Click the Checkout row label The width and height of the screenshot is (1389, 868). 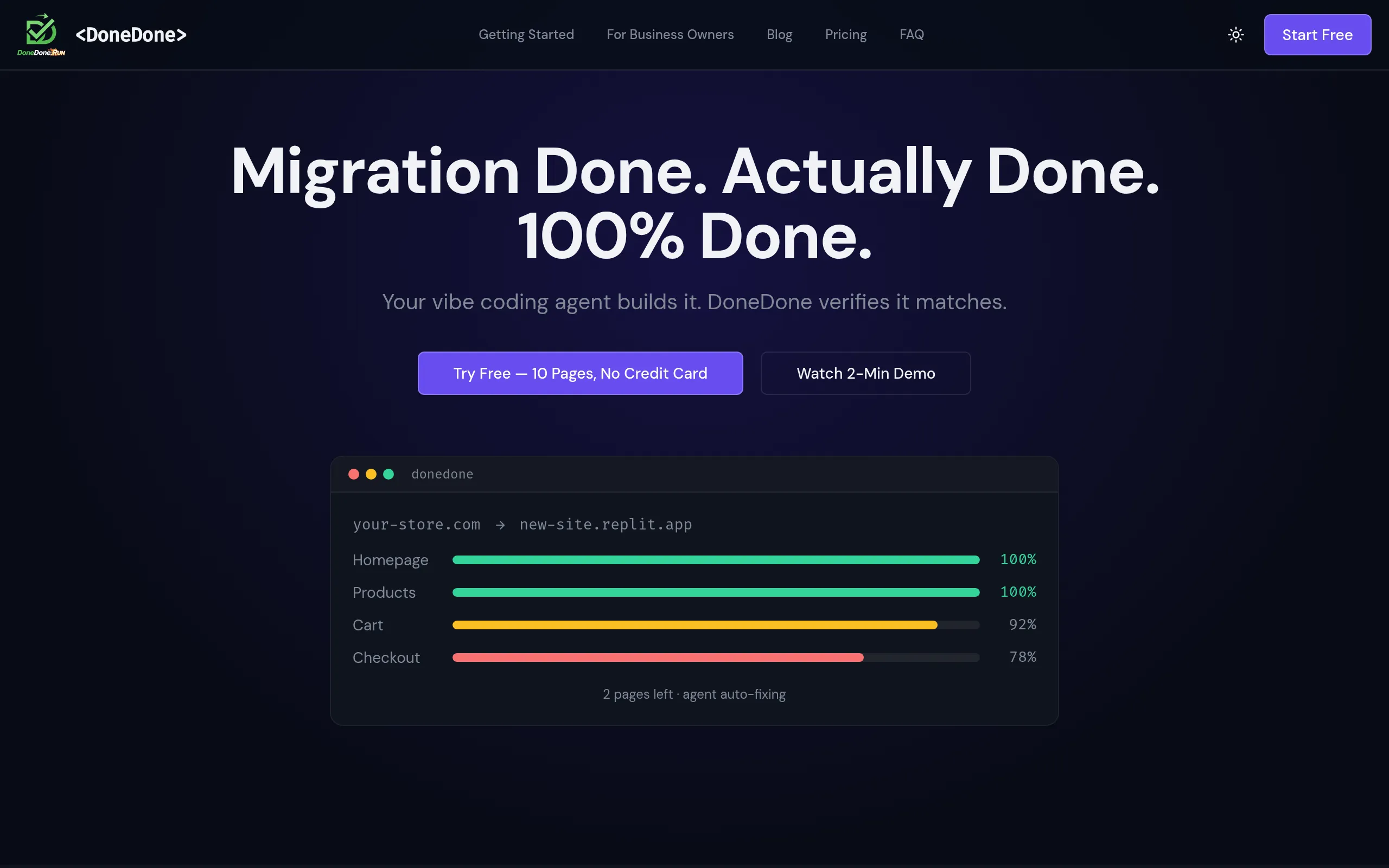(386, 658)
